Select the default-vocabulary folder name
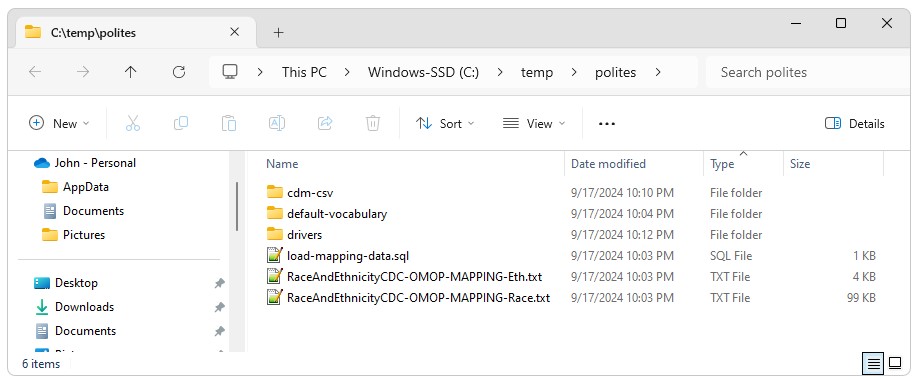Screen dimensions: 914x380 [337, 213]
